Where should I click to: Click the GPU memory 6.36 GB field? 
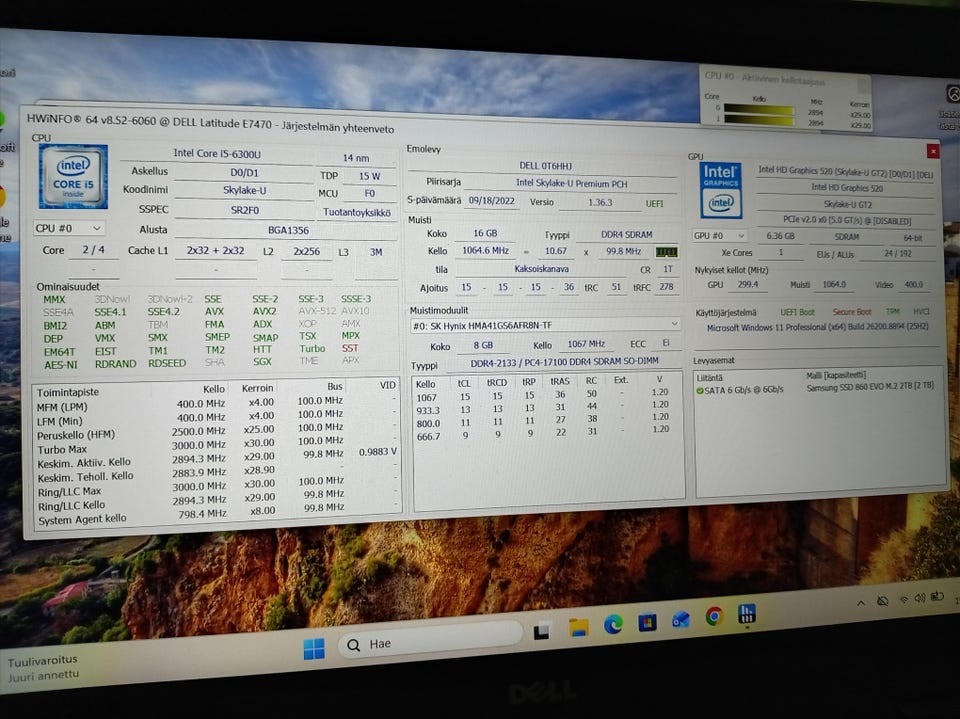click(x=780, y=236)
